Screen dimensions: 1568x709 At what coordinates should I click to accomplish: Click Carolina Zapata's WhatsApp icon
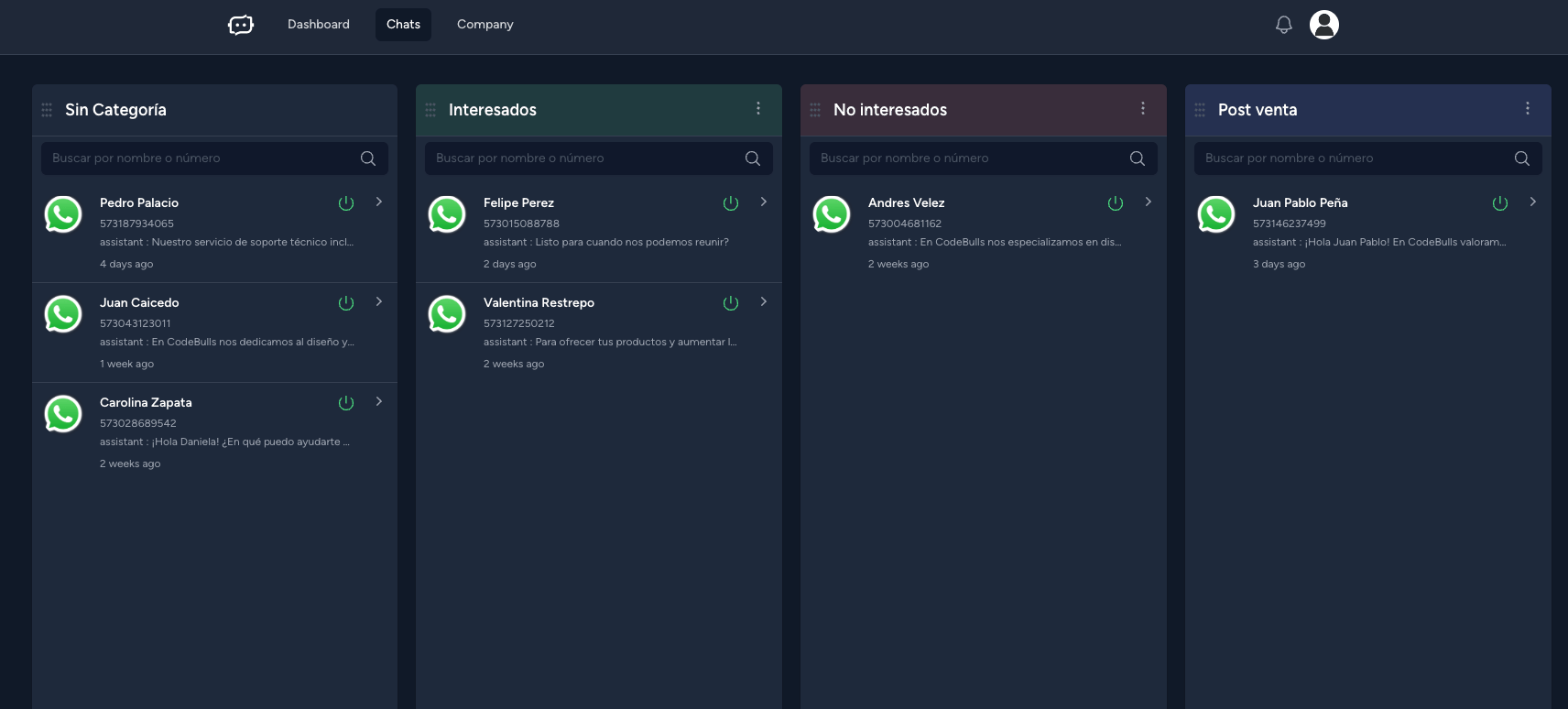tap(63, 414)
